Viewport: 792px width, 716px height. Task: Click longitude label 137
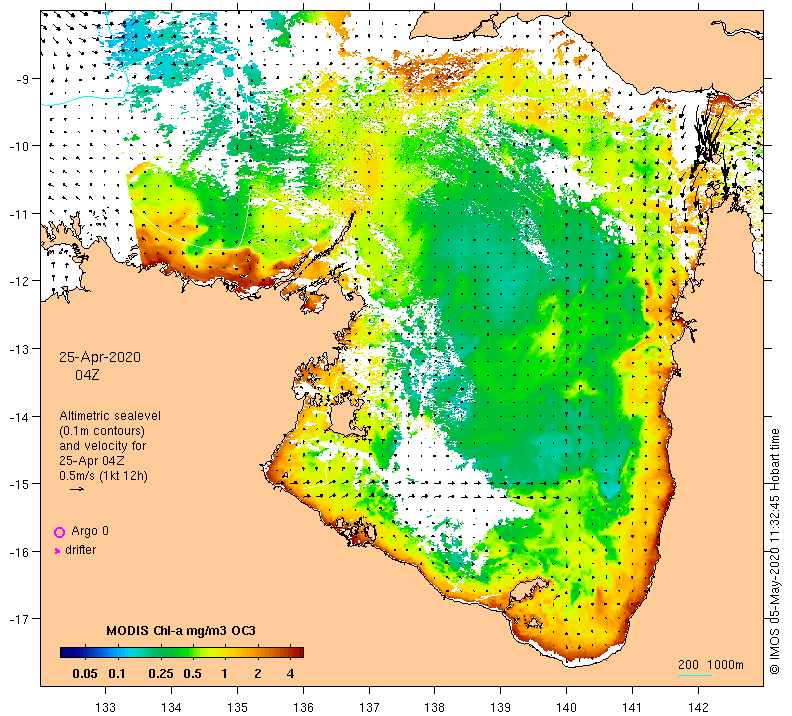369,707
